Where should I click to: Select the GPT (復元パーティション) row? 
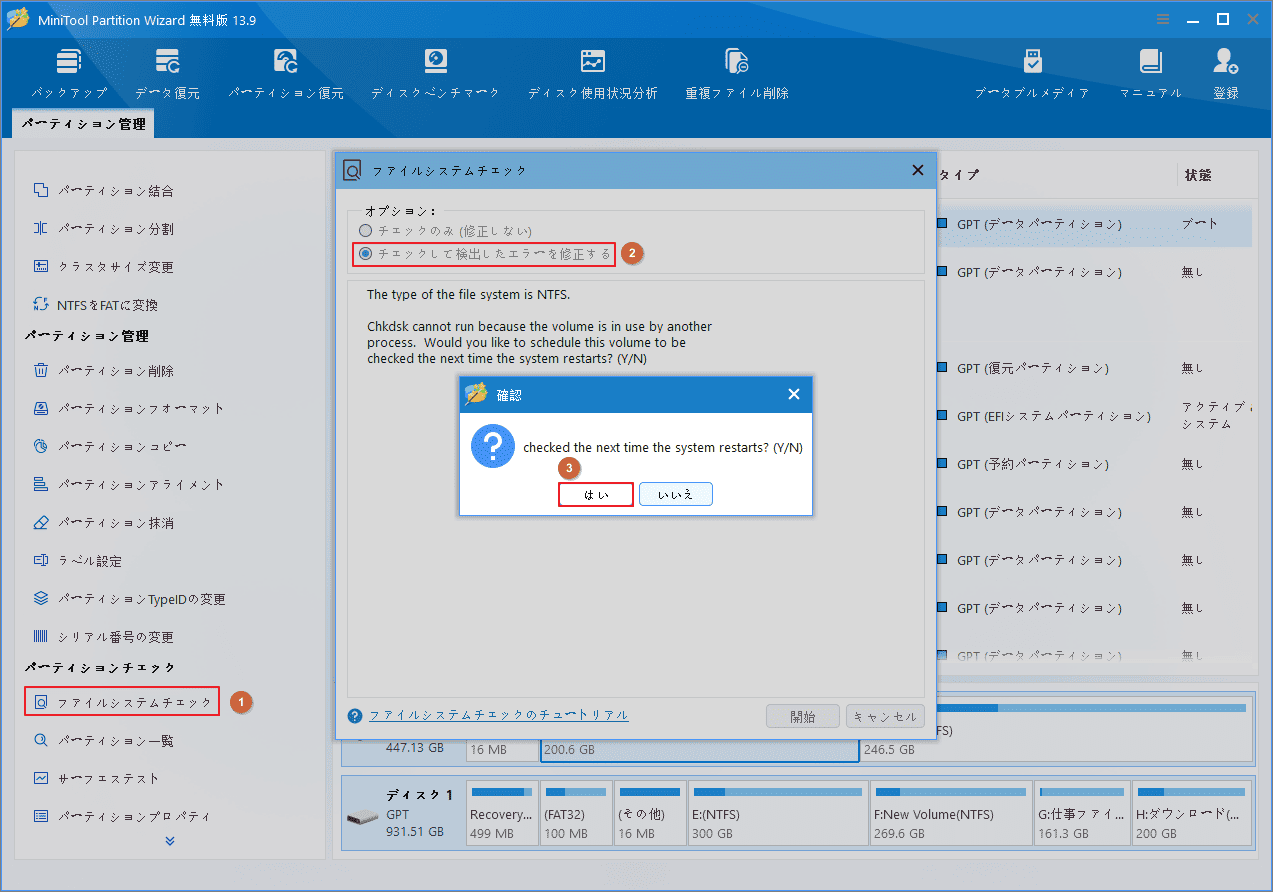pos(1094,368)
